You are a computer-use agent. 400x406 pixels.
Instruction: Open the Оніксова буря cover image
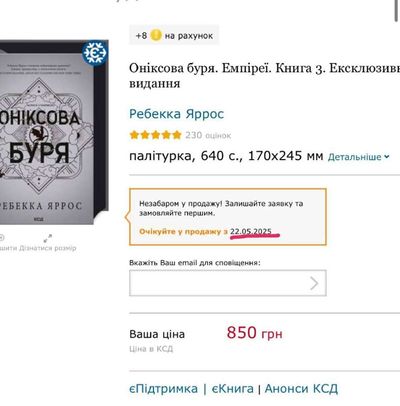point(53,132)
